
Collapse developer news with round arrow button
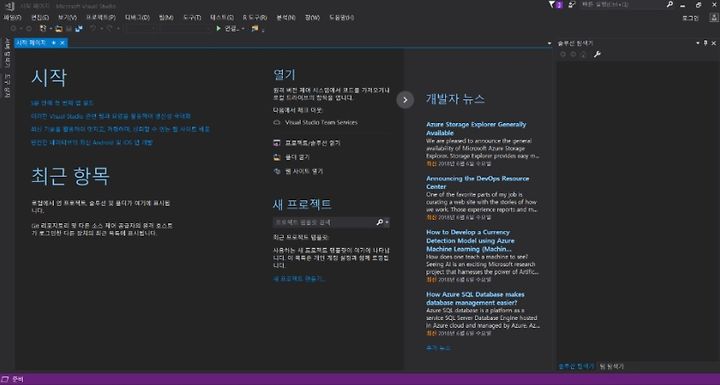(405, 100)
